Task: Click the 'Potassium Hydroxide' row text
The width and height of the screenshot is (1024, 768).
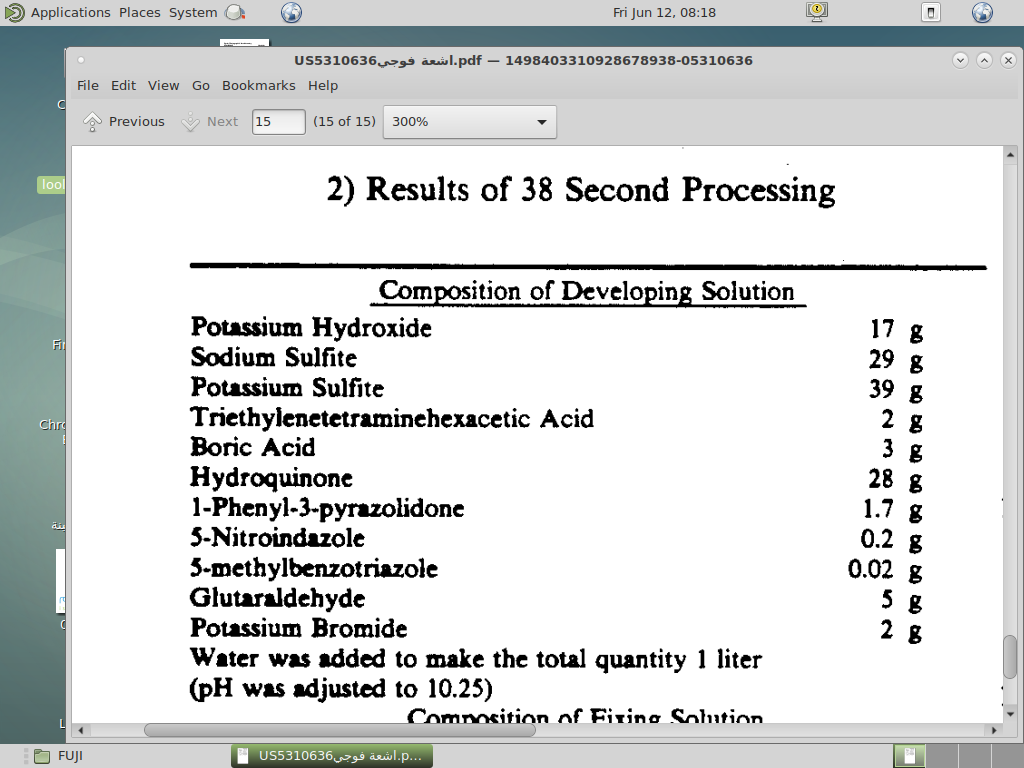Action: pos(311,327)
